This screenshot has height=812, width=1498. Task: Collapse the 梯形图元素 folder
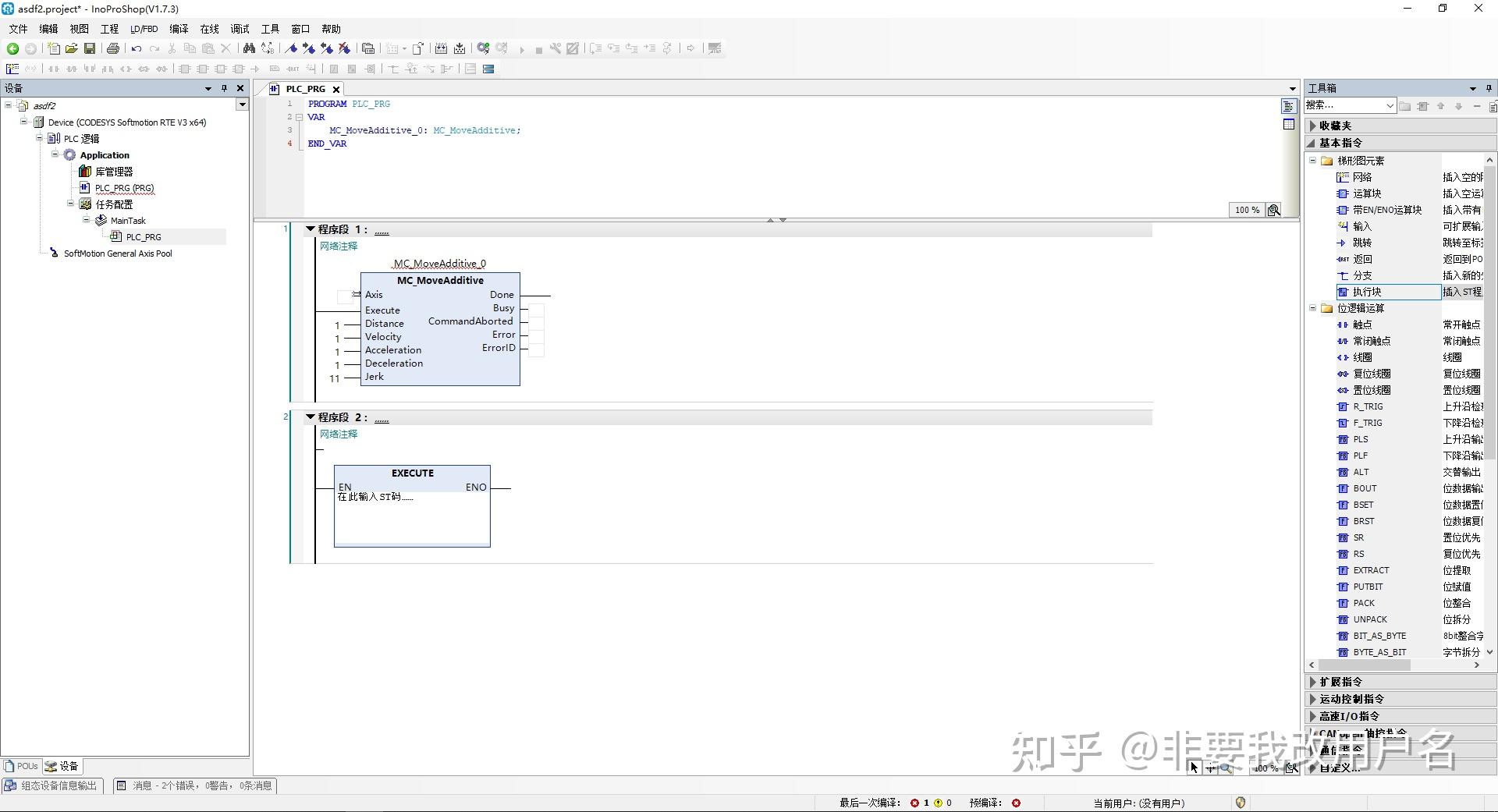[1313, 161]
